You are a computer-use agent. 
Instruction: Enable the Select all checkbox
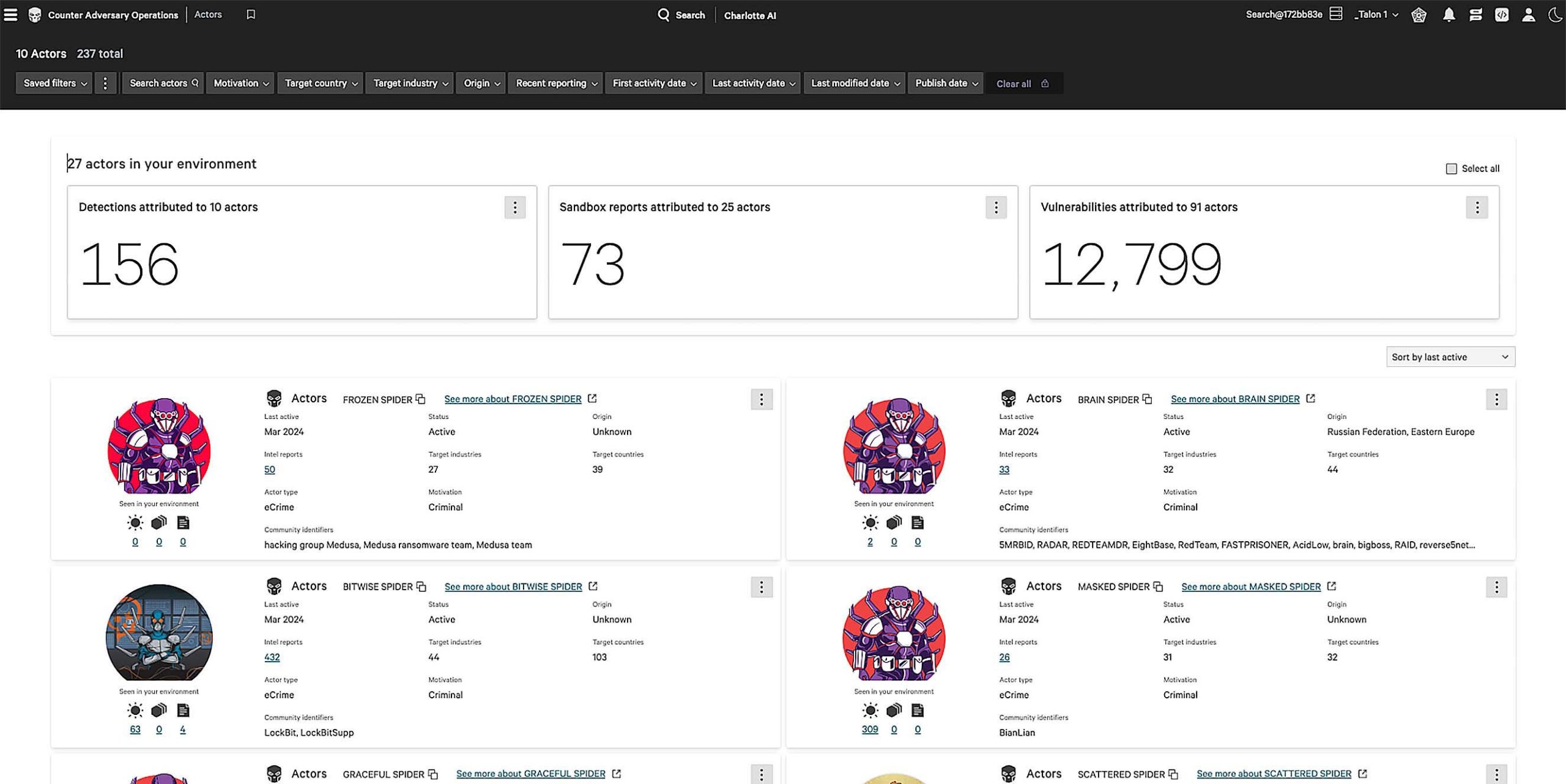click(x=1451, y=168)
